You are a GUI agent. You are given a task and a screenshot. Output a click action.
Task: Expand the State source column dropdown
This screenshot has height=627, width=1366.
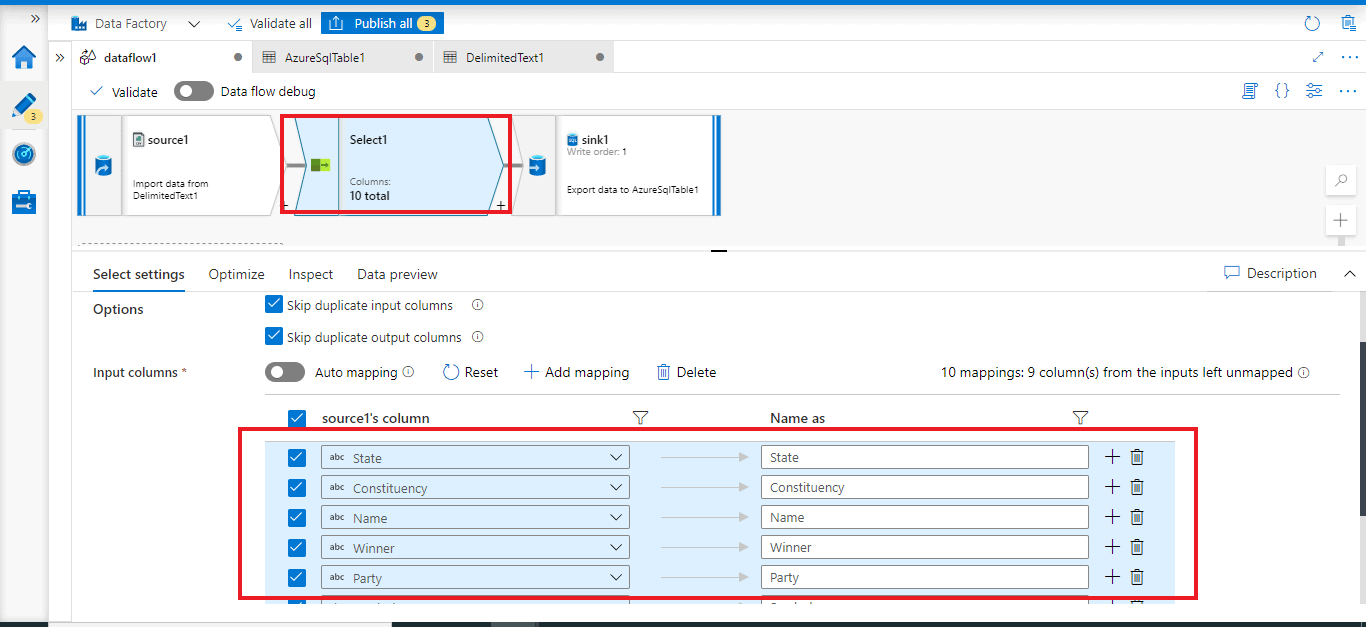(616, 458)
